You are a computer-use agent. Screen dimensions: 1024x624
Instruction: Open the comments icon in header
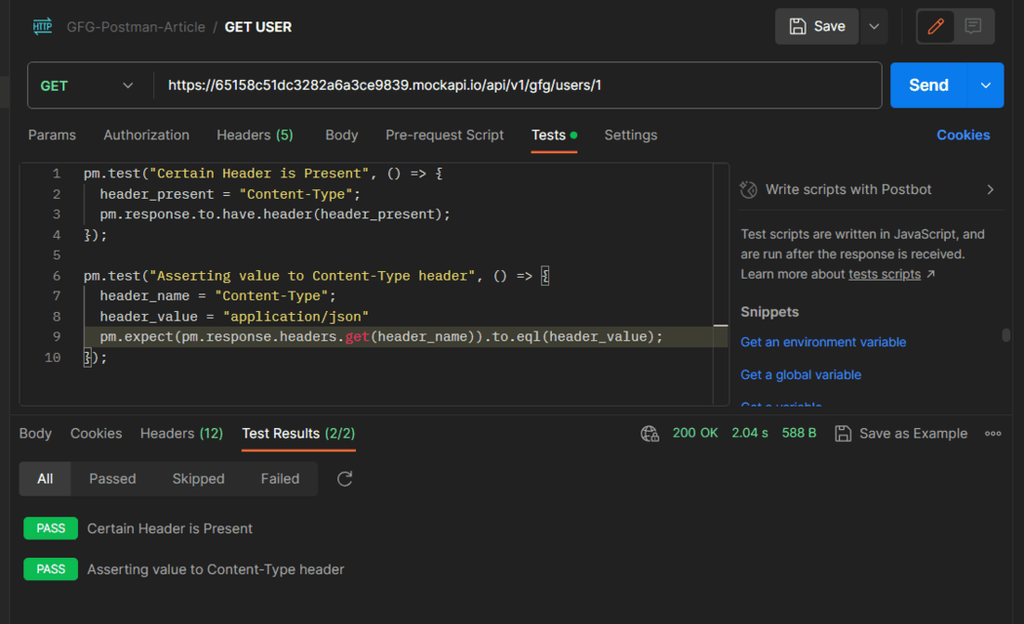[973, 27]
